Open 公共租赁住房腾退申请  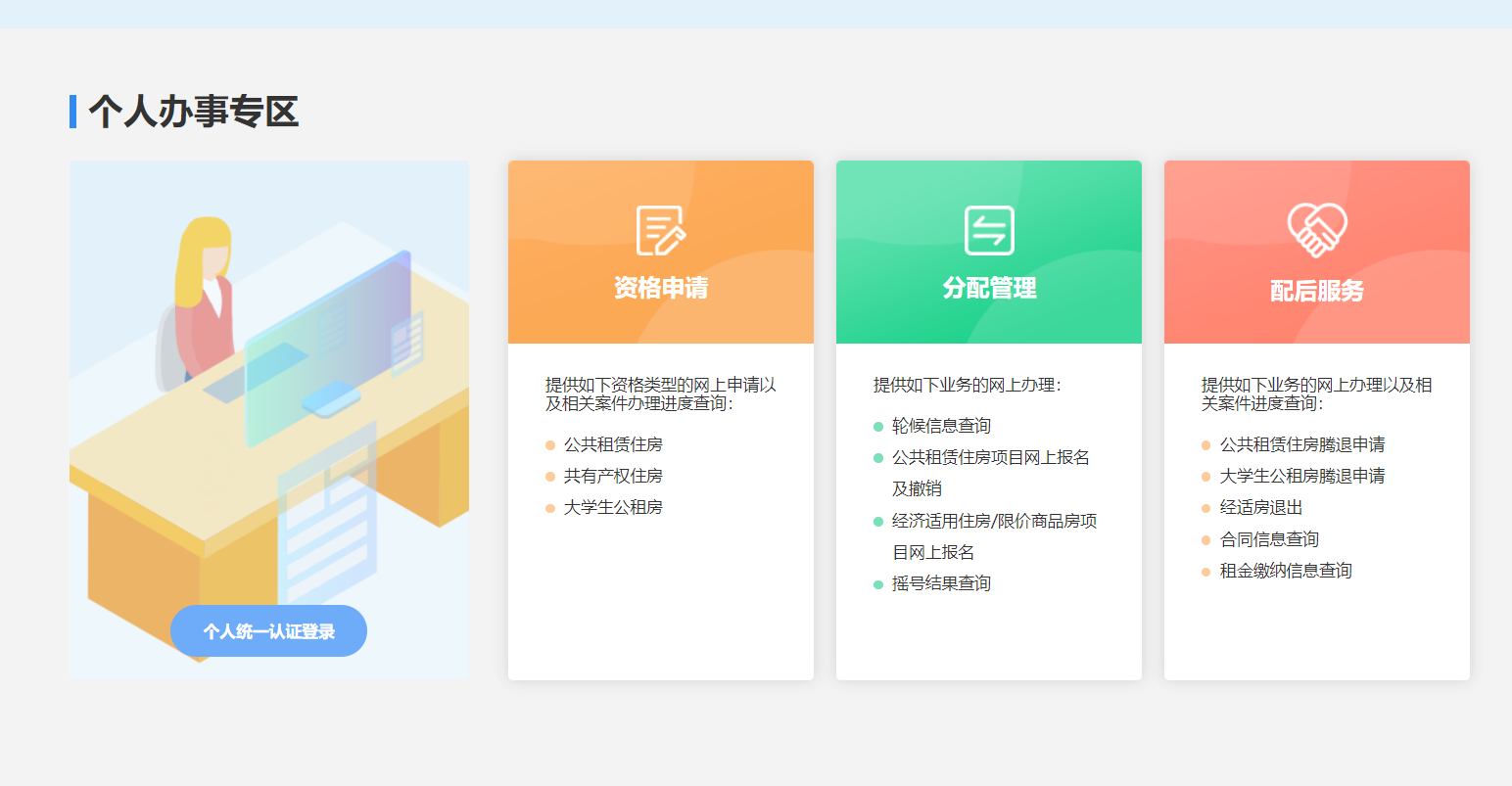click(x=1302, y=444)
